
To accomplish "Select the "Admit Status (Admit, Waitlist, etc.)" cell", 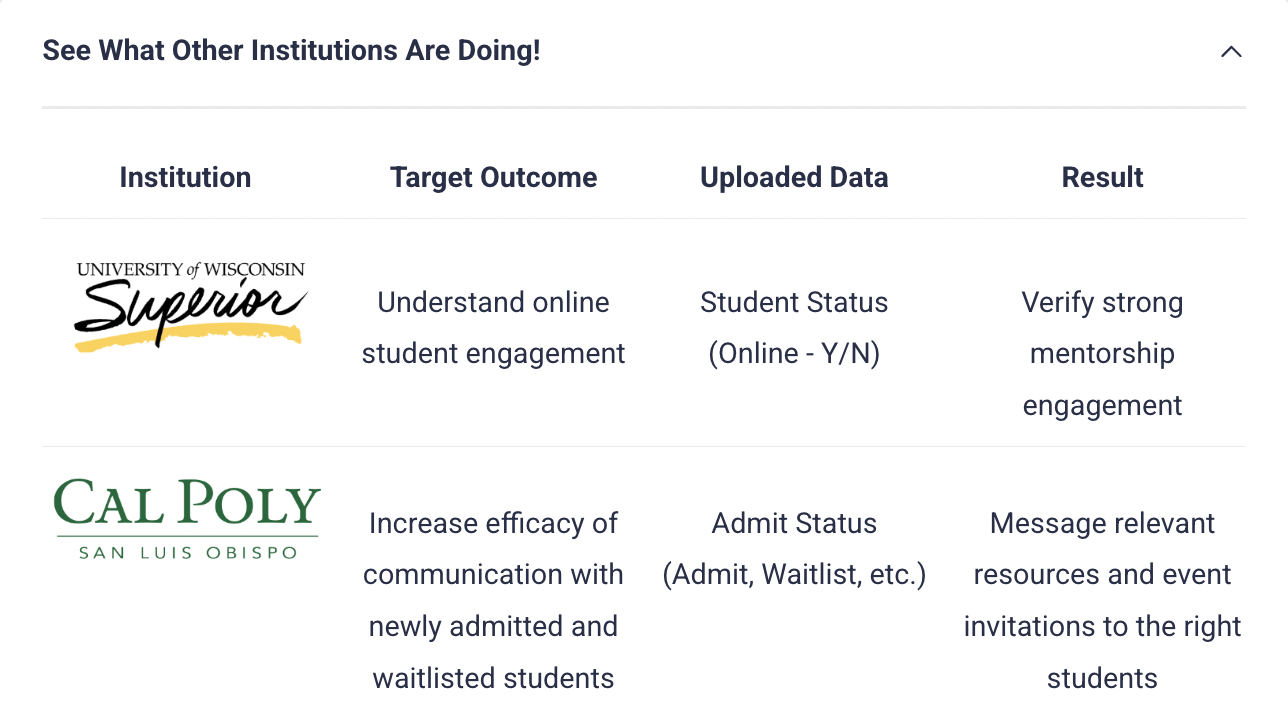I will (794, 549).
